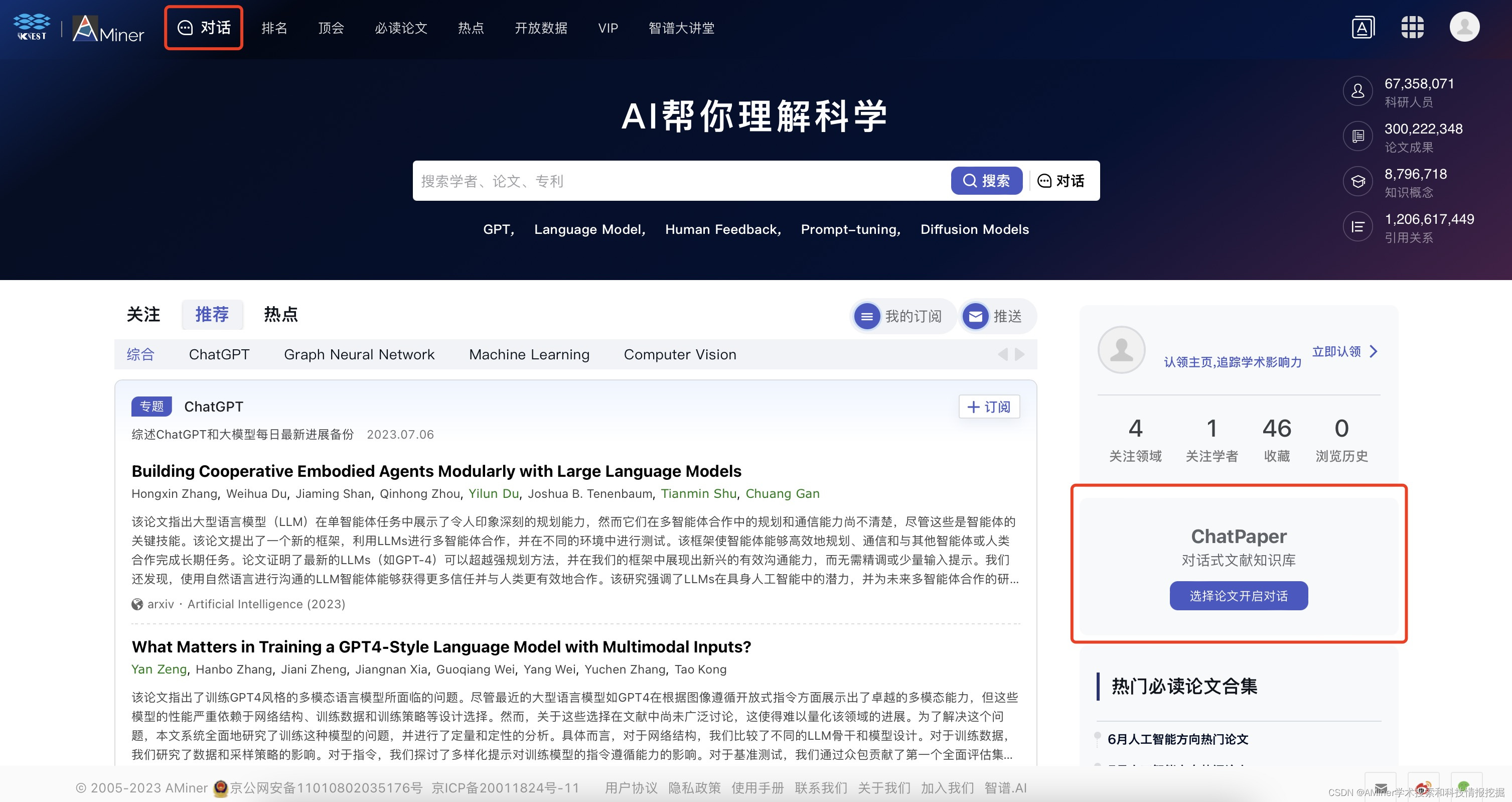
Task: Click the 搜索 (Search) button icon
Action: [988, 181]
